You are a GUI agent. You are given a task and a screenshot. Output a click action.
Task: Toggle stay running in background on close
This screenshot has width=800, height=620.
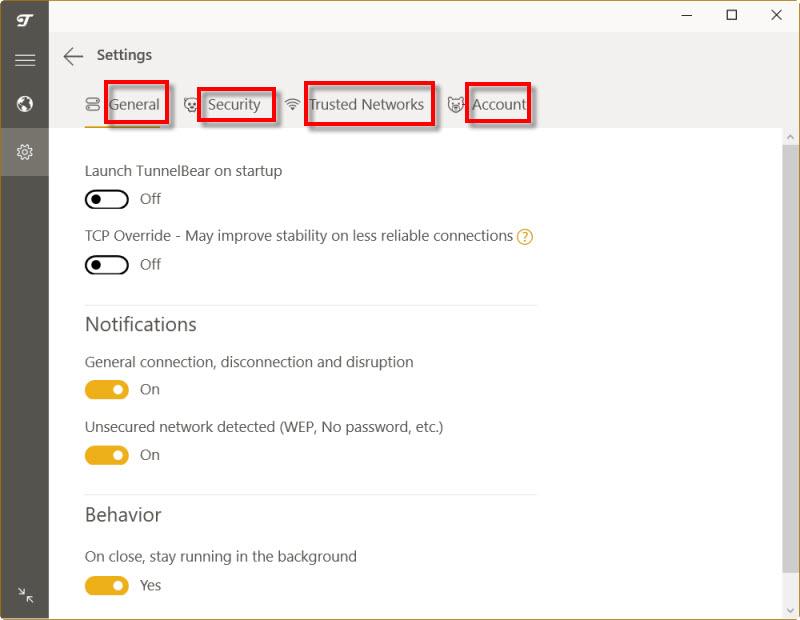[107, 585]
